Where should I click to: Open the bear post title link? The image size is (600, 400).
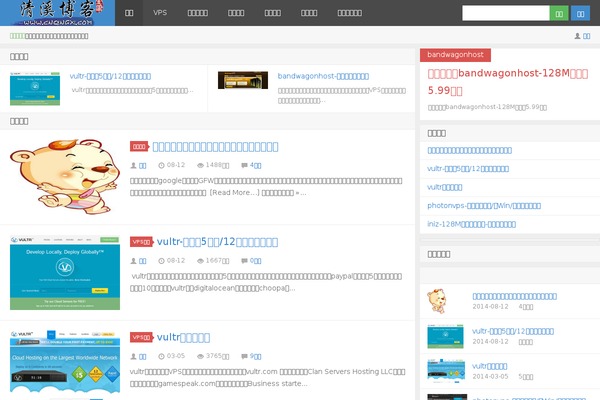tap(215, 147)
